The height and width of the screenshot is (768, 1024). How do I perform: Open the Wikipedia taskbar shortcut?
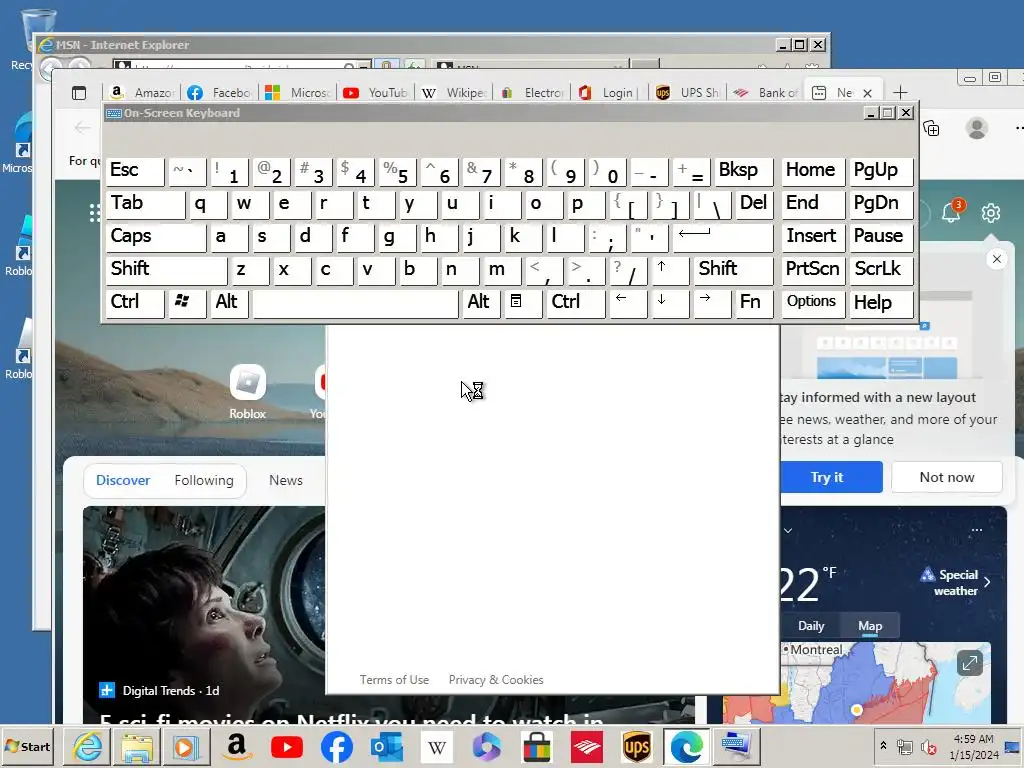pos(436,746)
